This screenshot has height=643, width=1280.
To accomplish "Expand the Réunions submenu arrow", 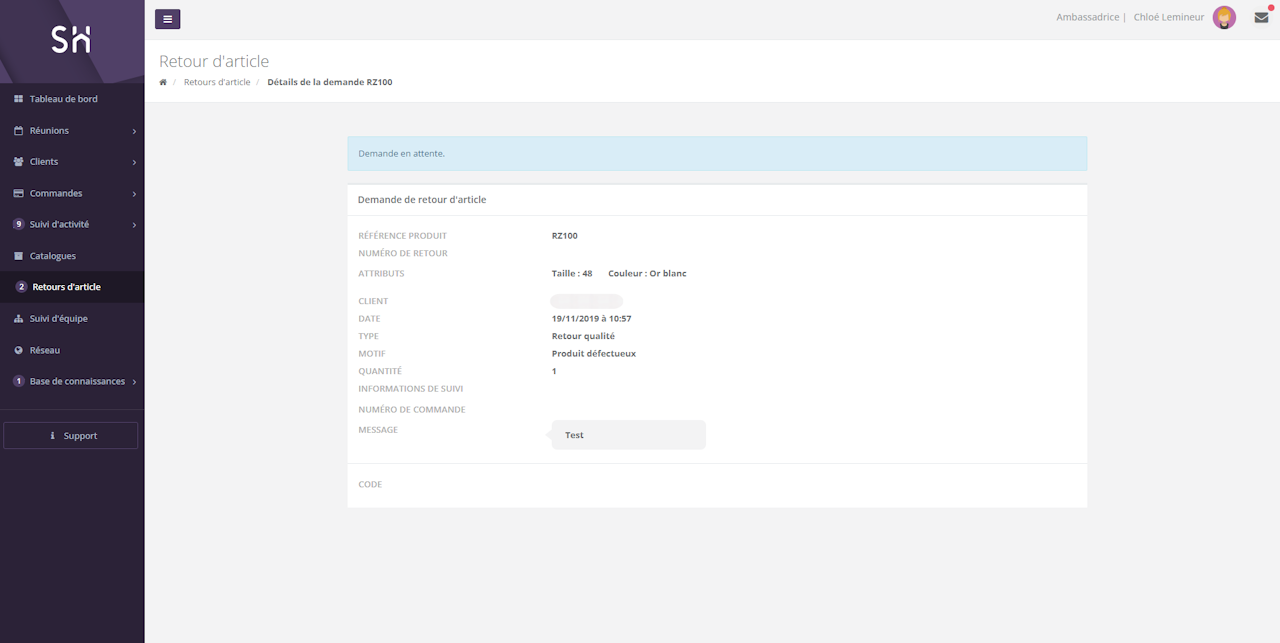I will coord(134,131).
